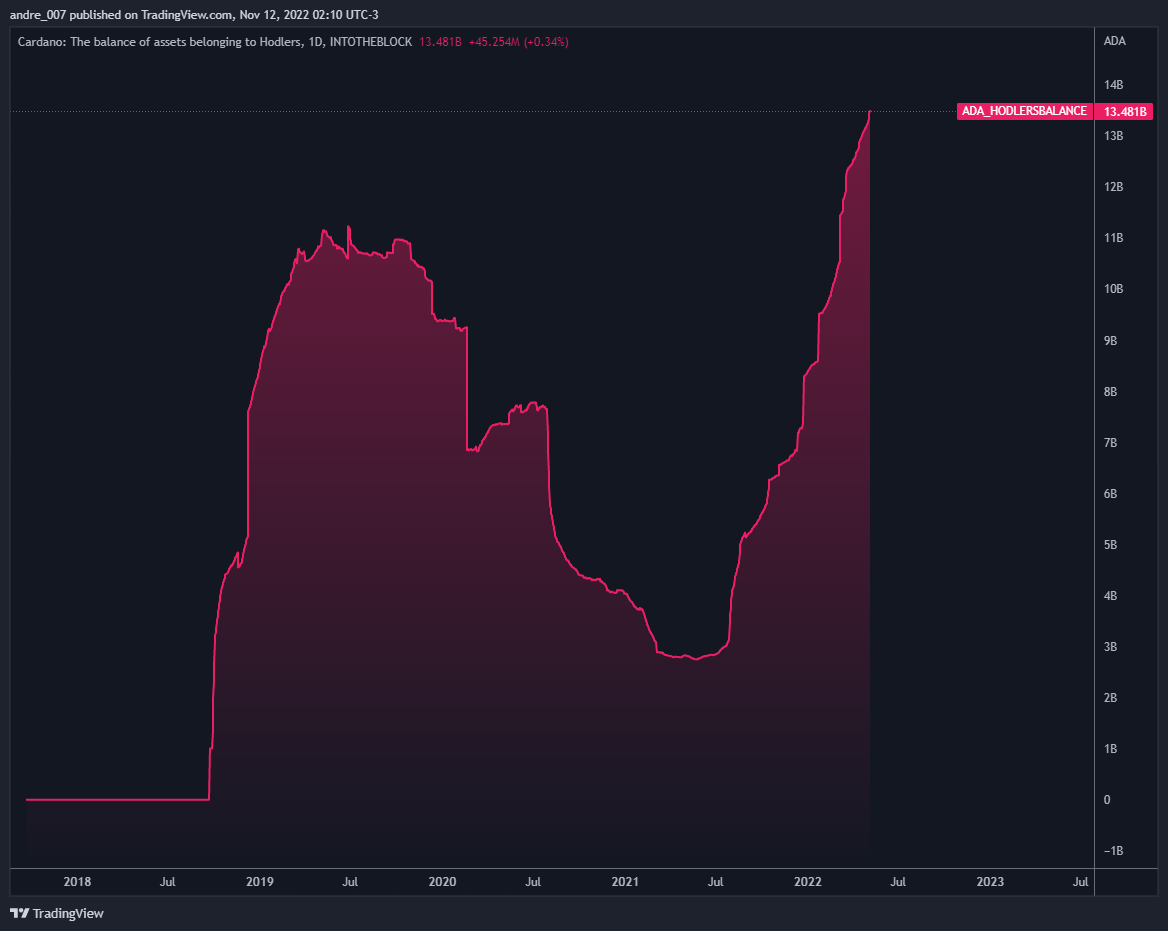Click the andre_007 published on TradingView.com header
This screenshot has height=931, width=1168.
click(194, 14)
